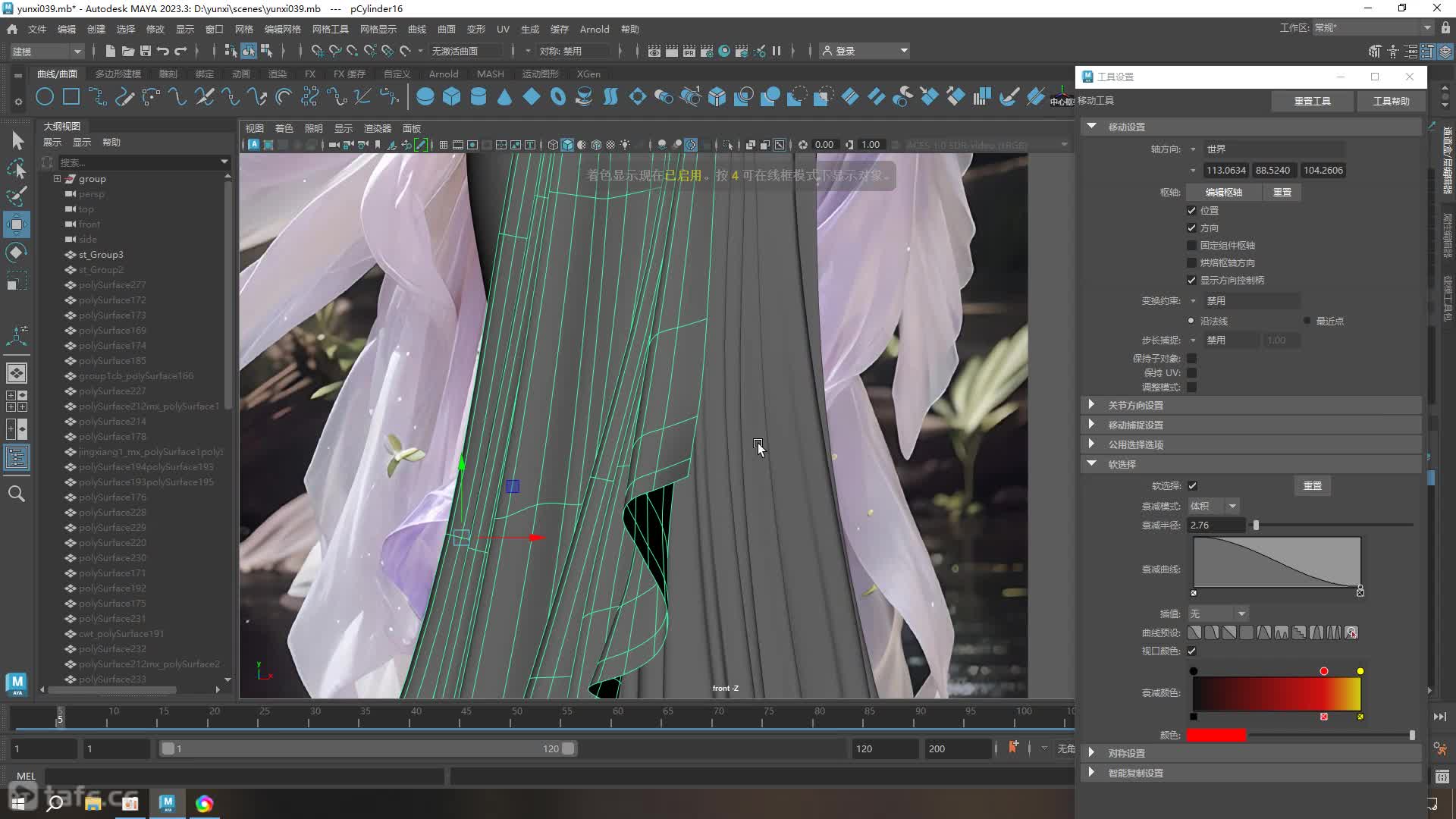Switch to the 多边形建模 shelf tab
The image size is (1456, 819).
(x=118, y=74)
